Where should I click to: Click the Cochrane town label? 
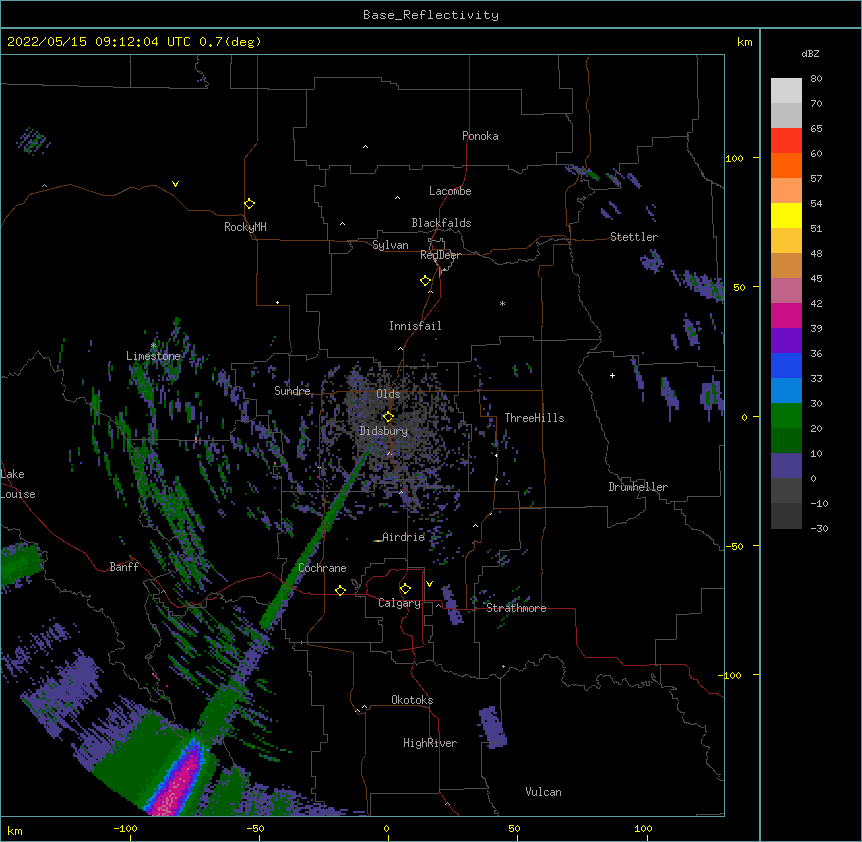(x=323, y=568)
